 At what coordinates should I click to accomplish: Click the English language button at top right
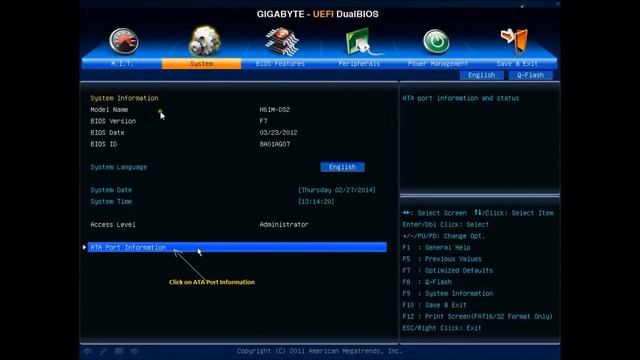[482, 75]
